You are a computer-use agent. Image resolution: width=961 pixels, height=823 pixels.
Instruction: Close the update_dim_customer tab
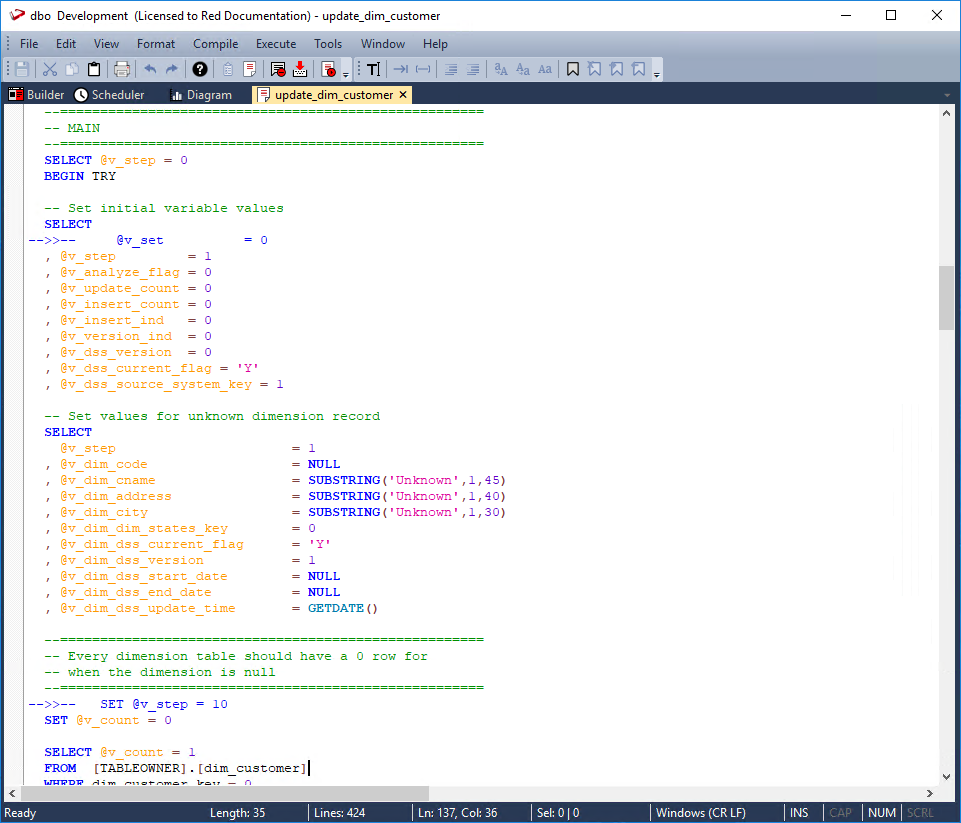pyautogui.click(x=403, y=95)
